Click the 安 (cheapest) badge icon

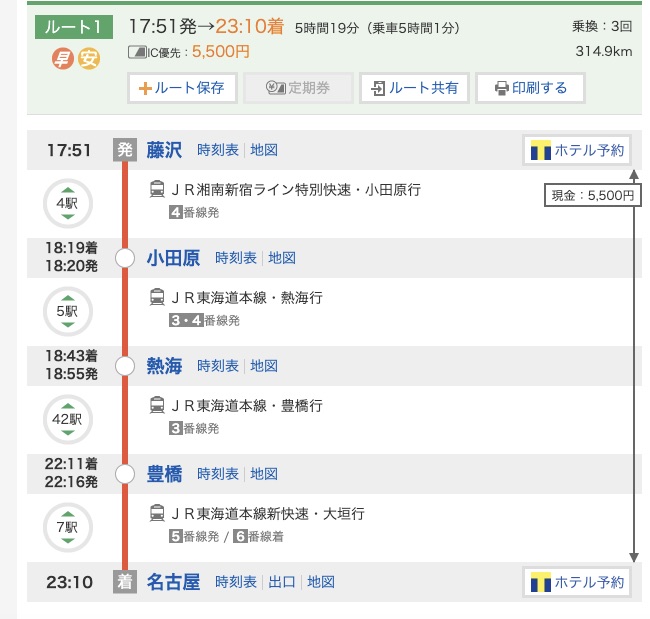point(89,58)
